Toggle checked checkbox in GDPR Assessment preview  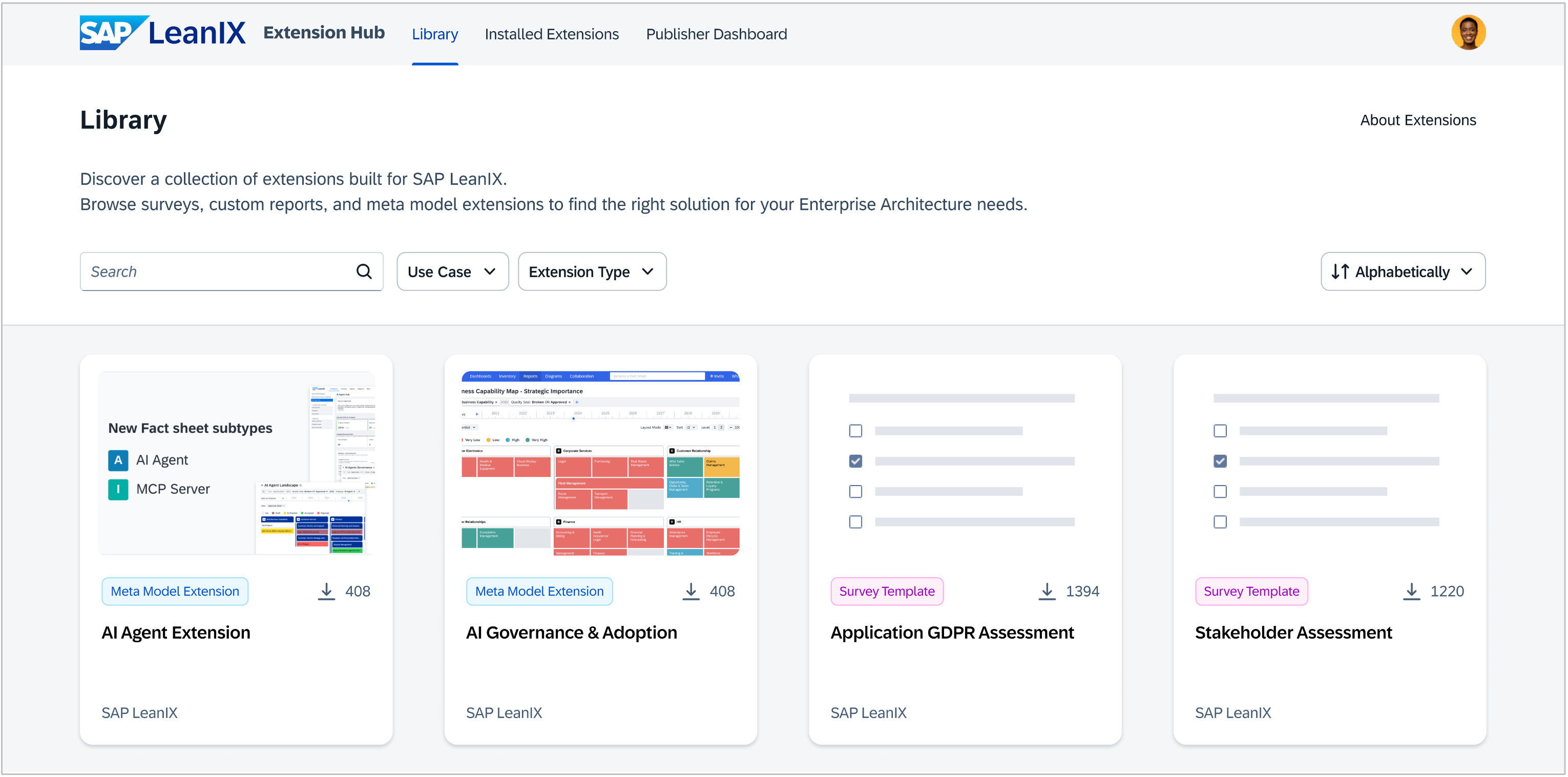tap(855, 461)
